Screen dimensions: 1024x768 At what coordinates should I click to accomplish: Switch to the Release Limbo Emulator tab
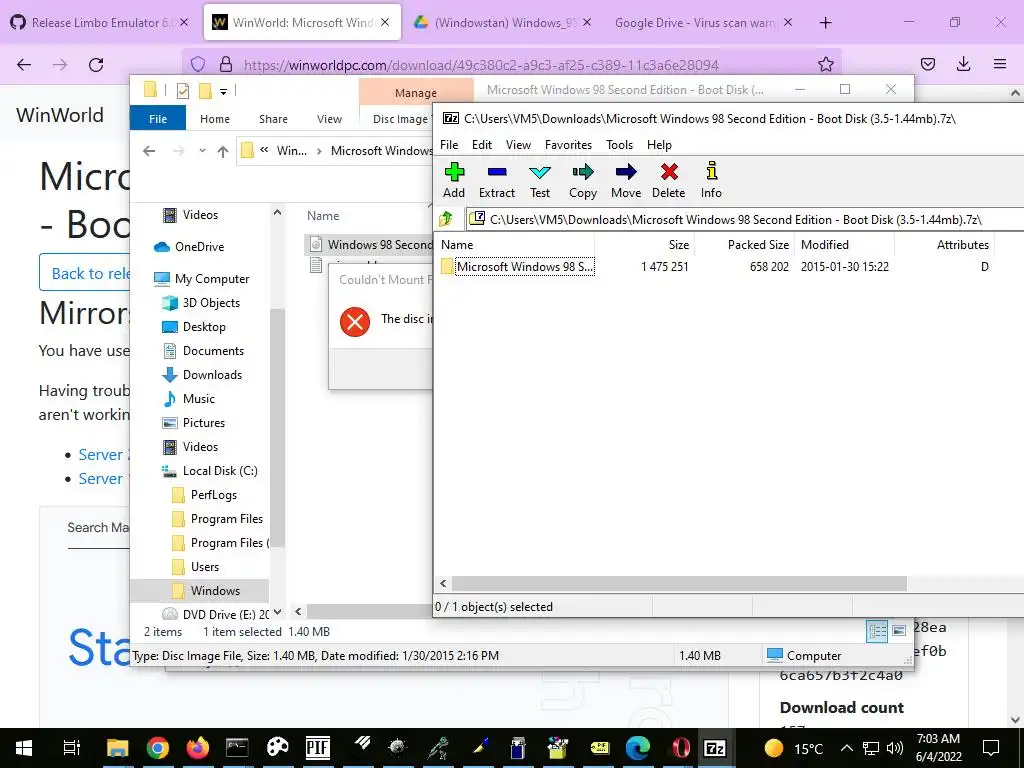click(99, 23)
